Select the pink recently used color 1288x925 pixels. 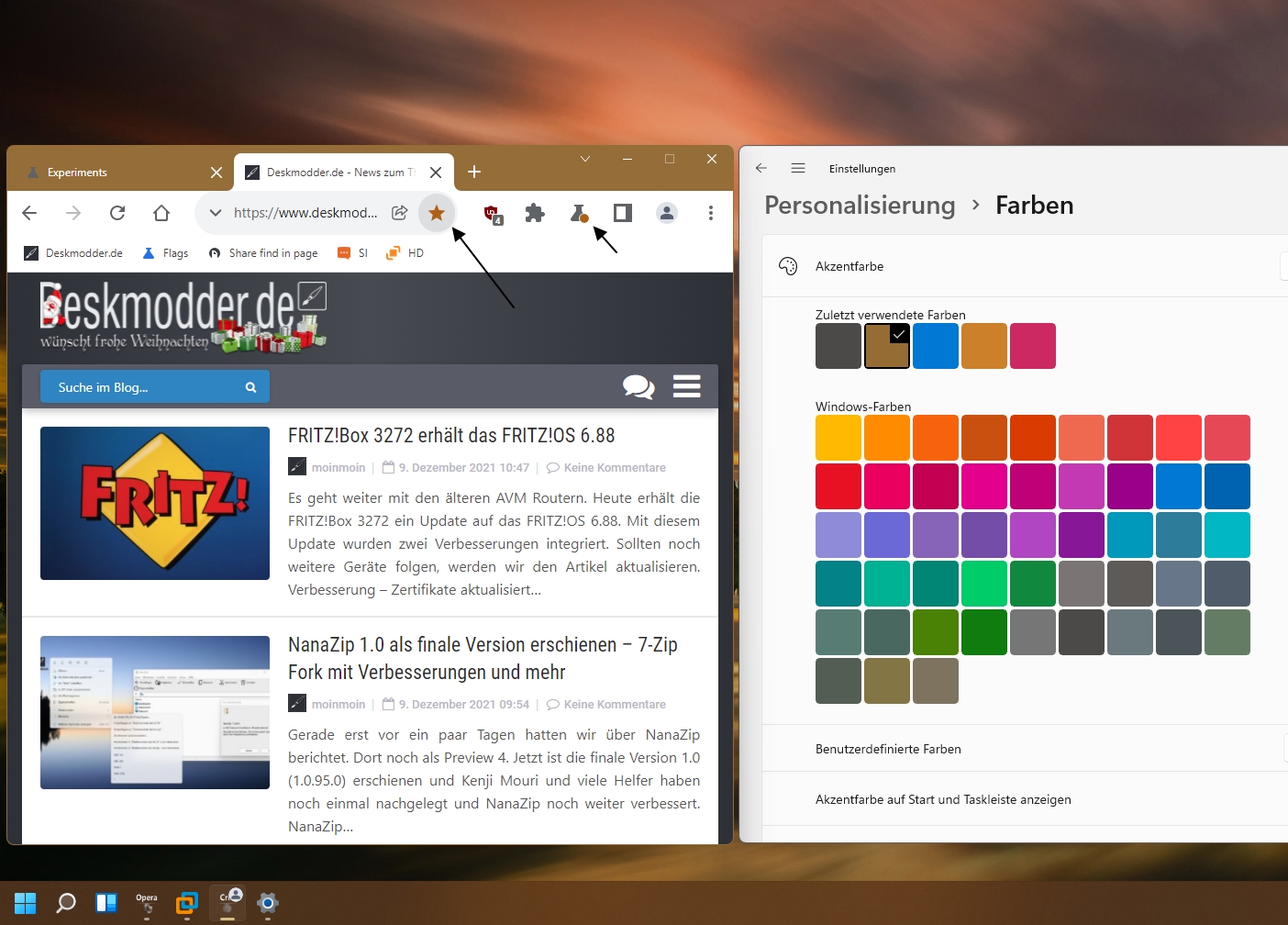point(1033,346)
